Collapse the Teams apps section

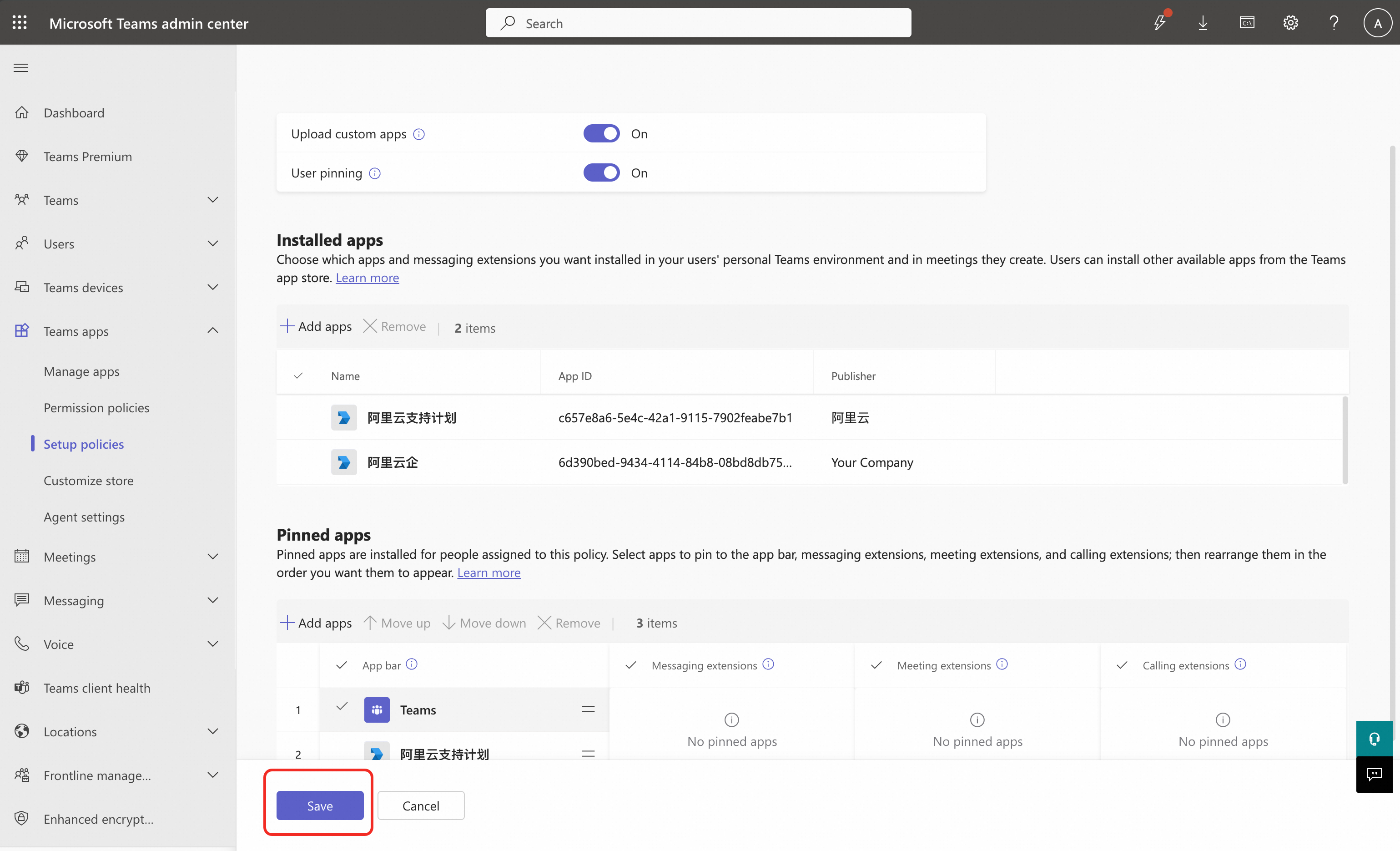tap(212, 331)
